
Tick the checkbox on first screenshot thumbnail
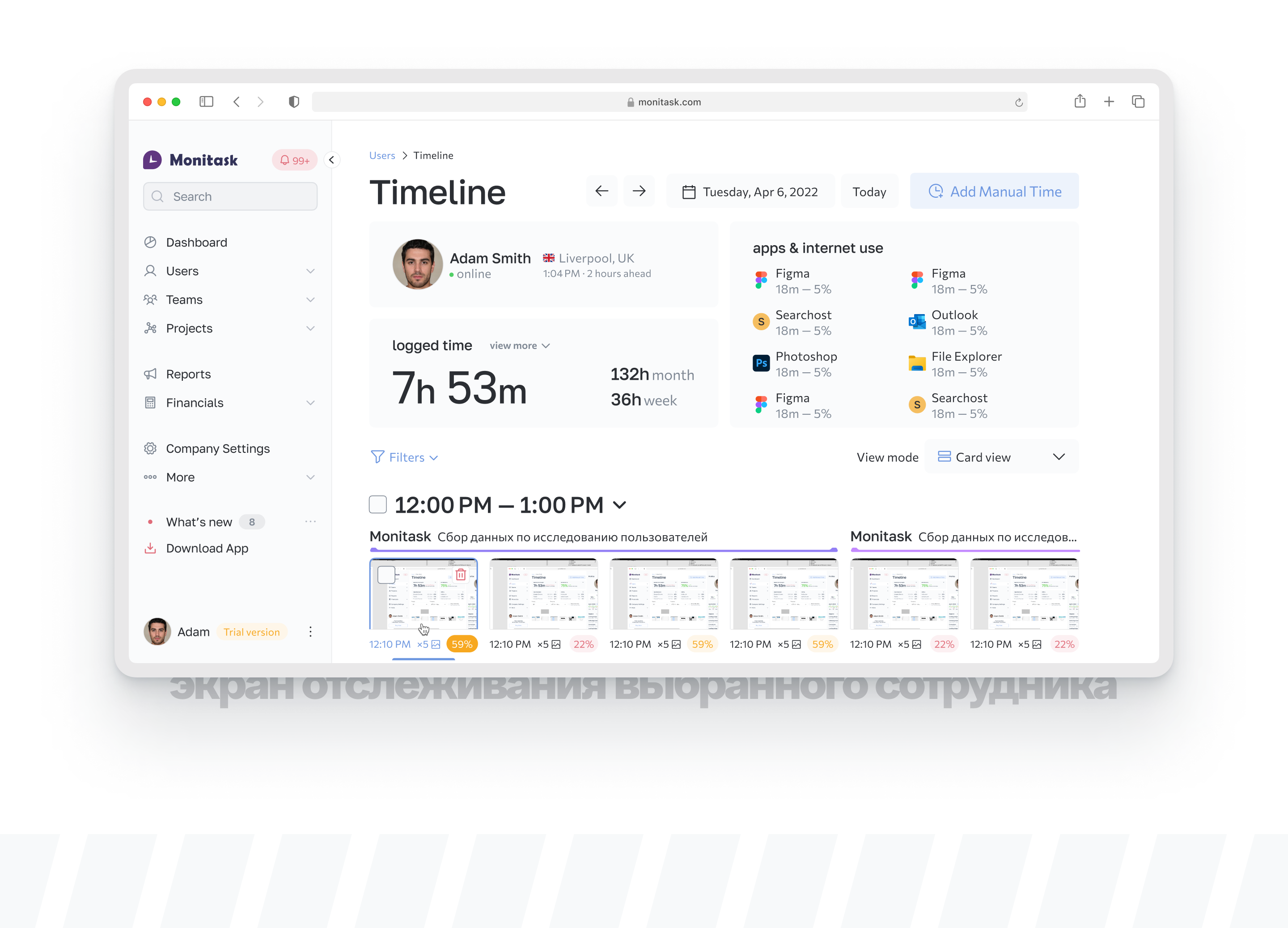point(386,575)
